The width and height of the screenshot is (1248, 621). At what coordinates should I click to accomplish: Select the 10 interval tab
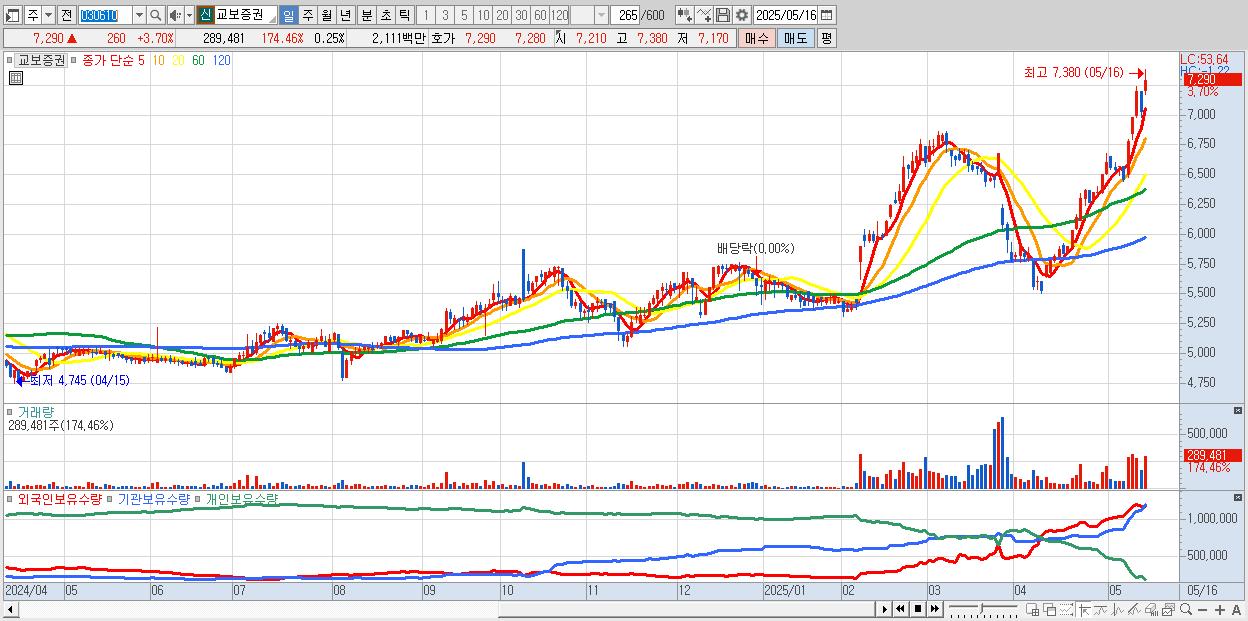tap(483, 15)
